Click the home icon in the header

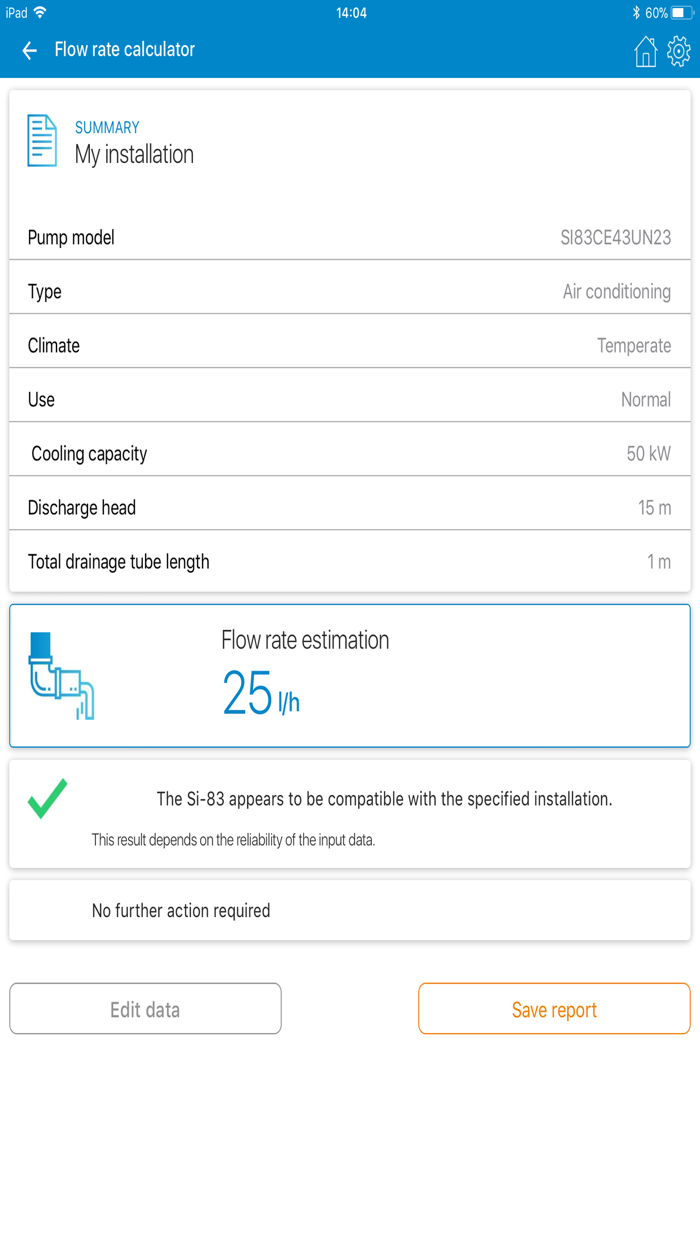pyautogui.click(x=644, y=50)
